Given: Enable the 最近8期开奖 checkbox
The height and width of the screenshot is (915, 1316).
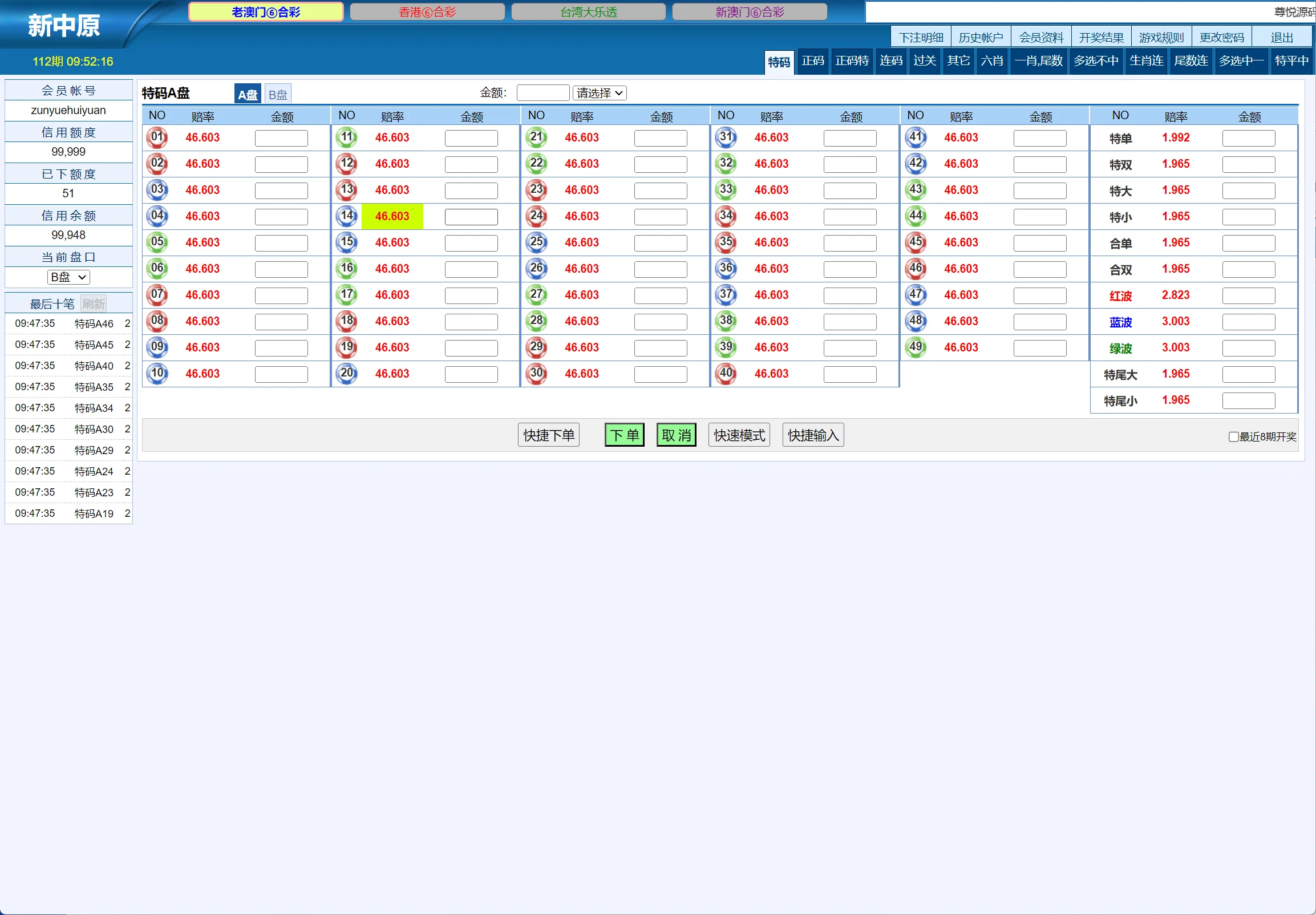Looking at the screenshot, I should pyautogui.click(x=1233, y=437).
